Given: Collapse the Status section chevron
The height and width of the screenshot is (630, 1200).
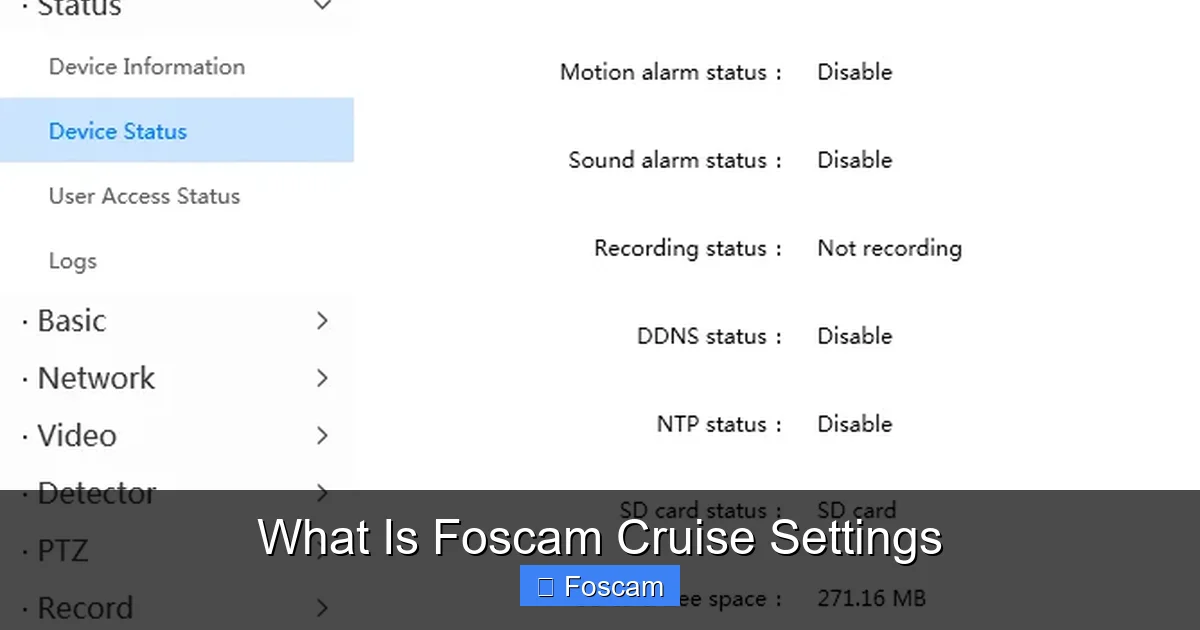Looking at the screenshot, I should point(322,8).
